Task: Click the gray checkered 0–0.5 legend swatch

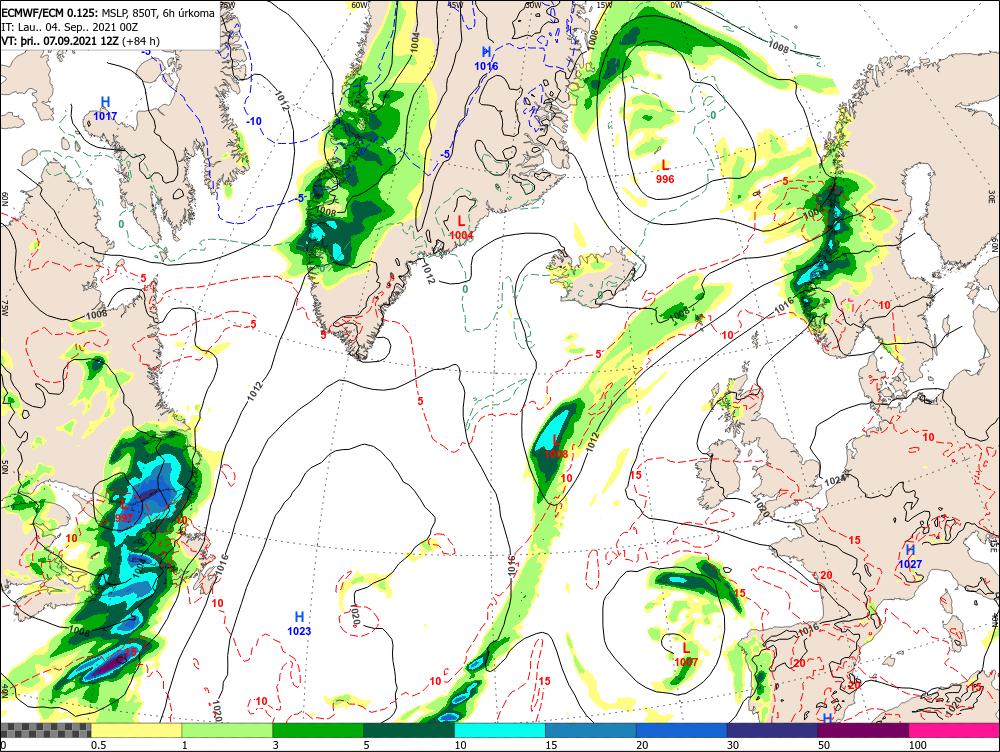Action: tap(45, 730)
